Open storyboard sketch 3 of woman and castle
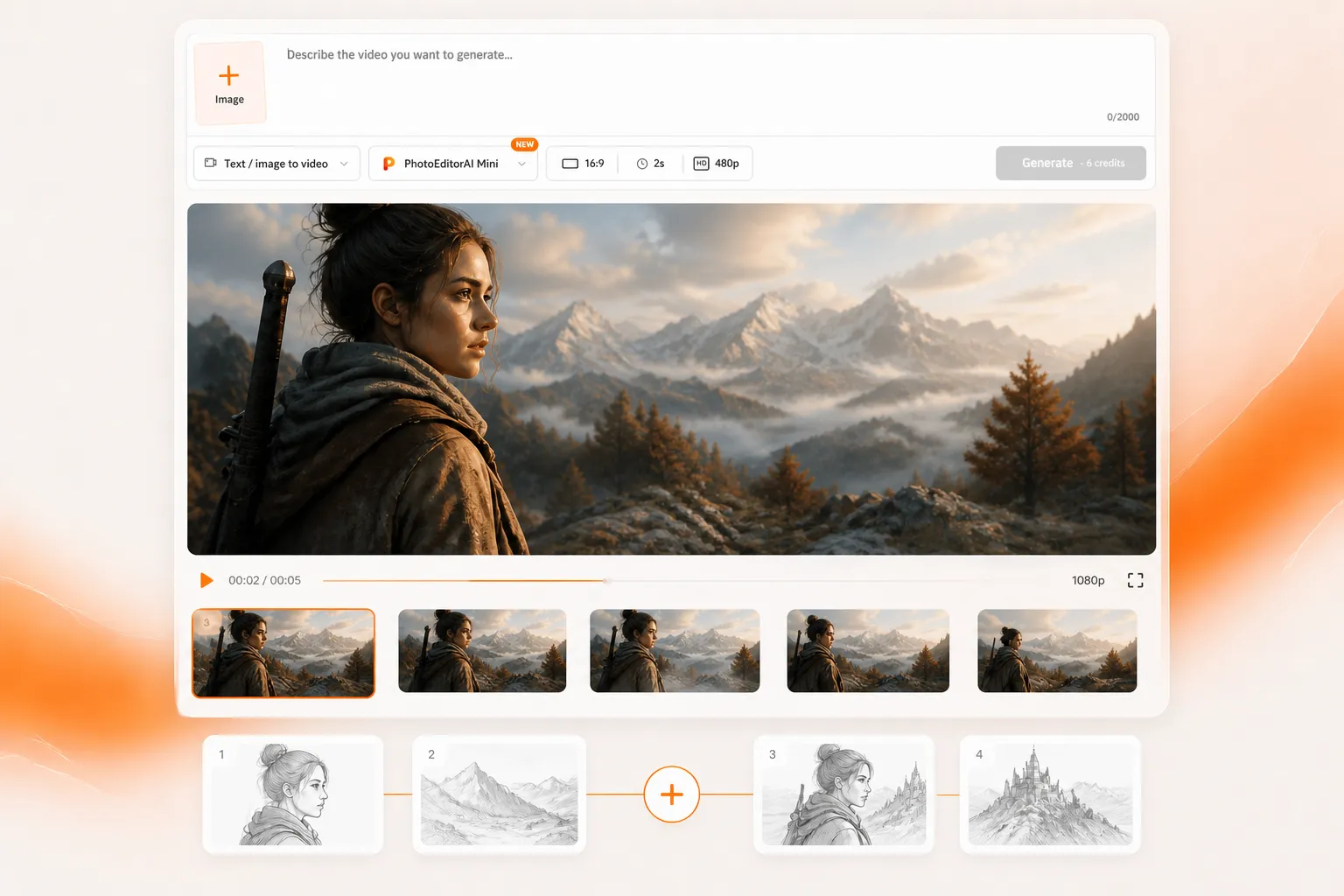The image size is (1344, 896). click(843, 794)
